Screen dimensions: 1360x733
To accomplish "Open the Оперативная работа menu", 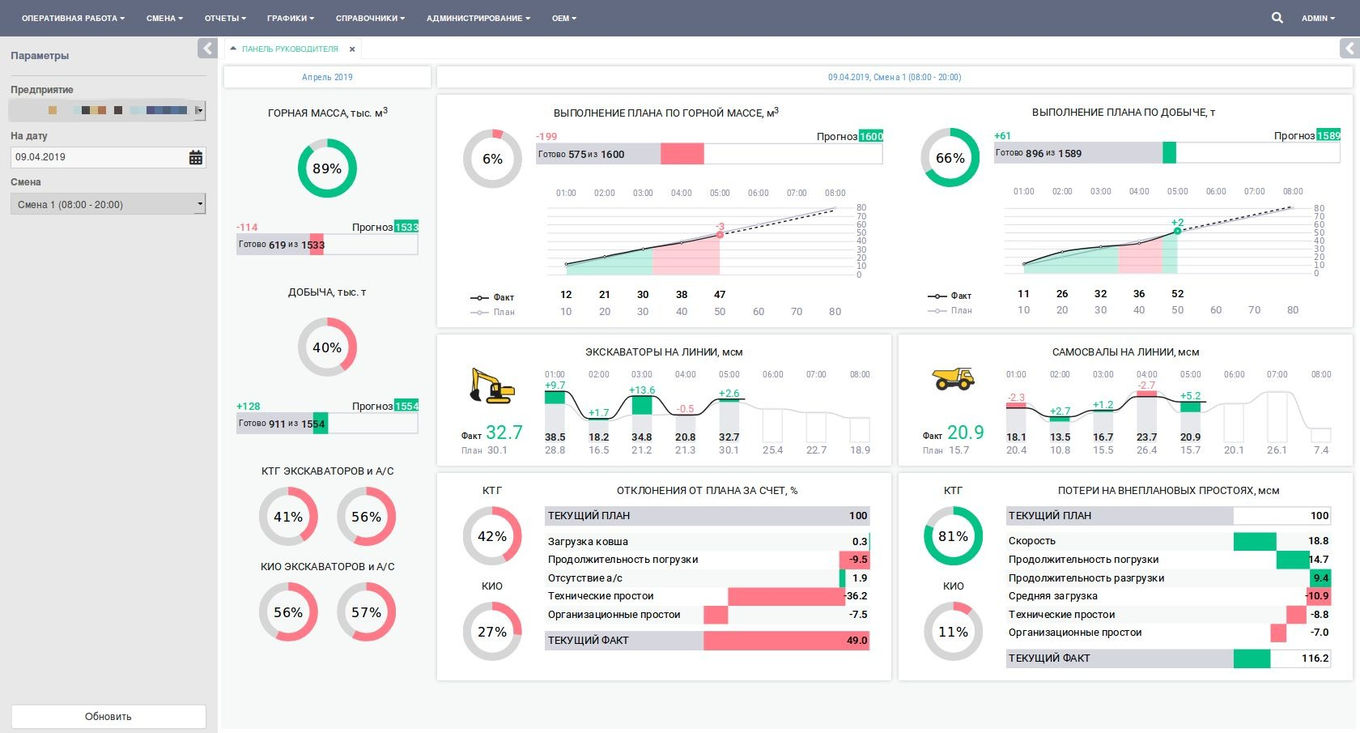I will coord(73,18).
